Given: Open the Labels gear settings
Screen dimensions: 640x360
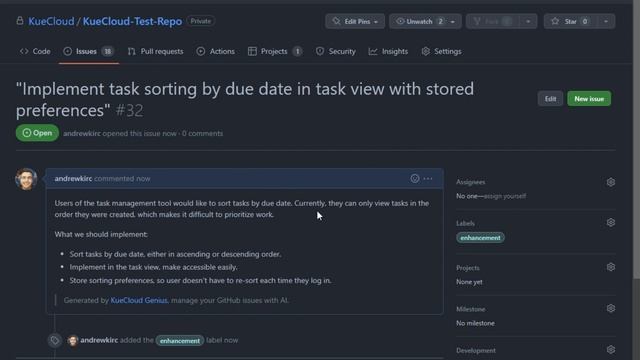Looking at the screenshot, I should coord(611,222).
